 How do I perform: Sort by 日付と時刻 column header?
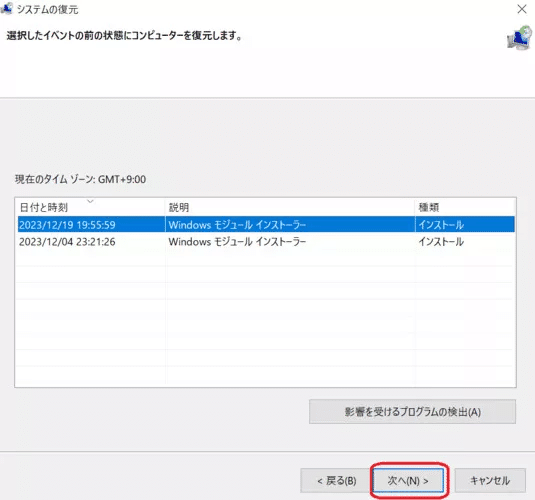pos(90,207)
